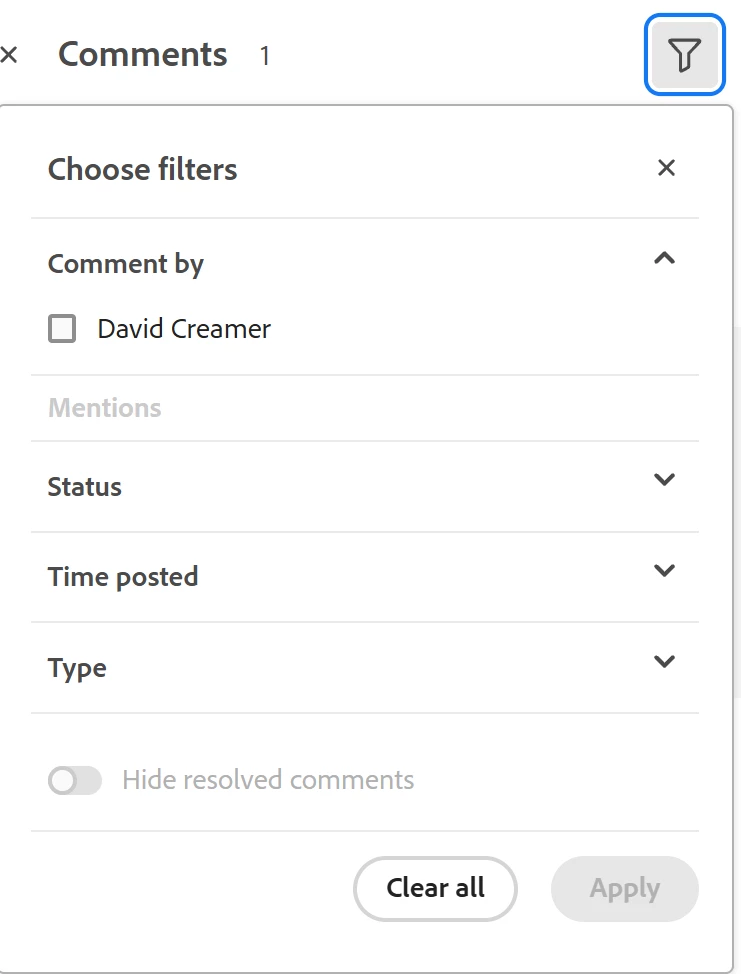Click the funnel filter icon
Screen dimensions: 741x974
pyautogui.click(x=684, y=55)
